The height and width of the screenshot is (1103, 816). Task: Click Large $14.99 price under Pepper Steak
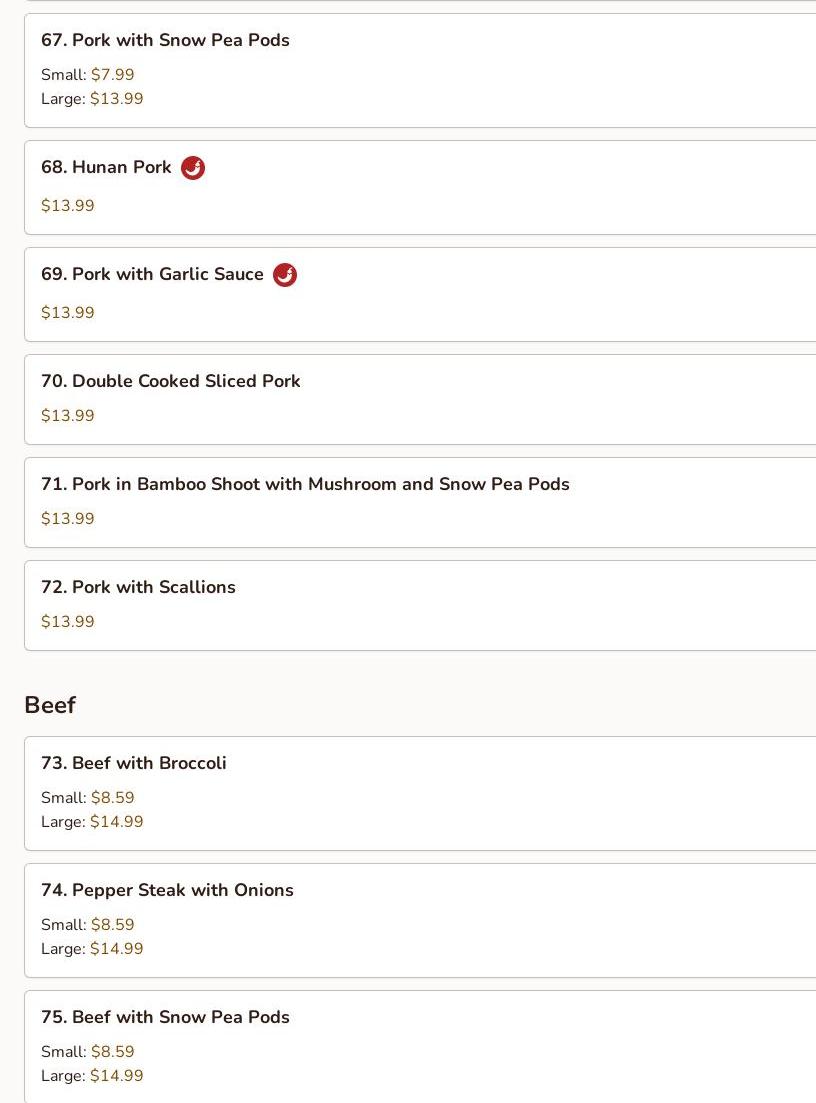click(116, 949)
